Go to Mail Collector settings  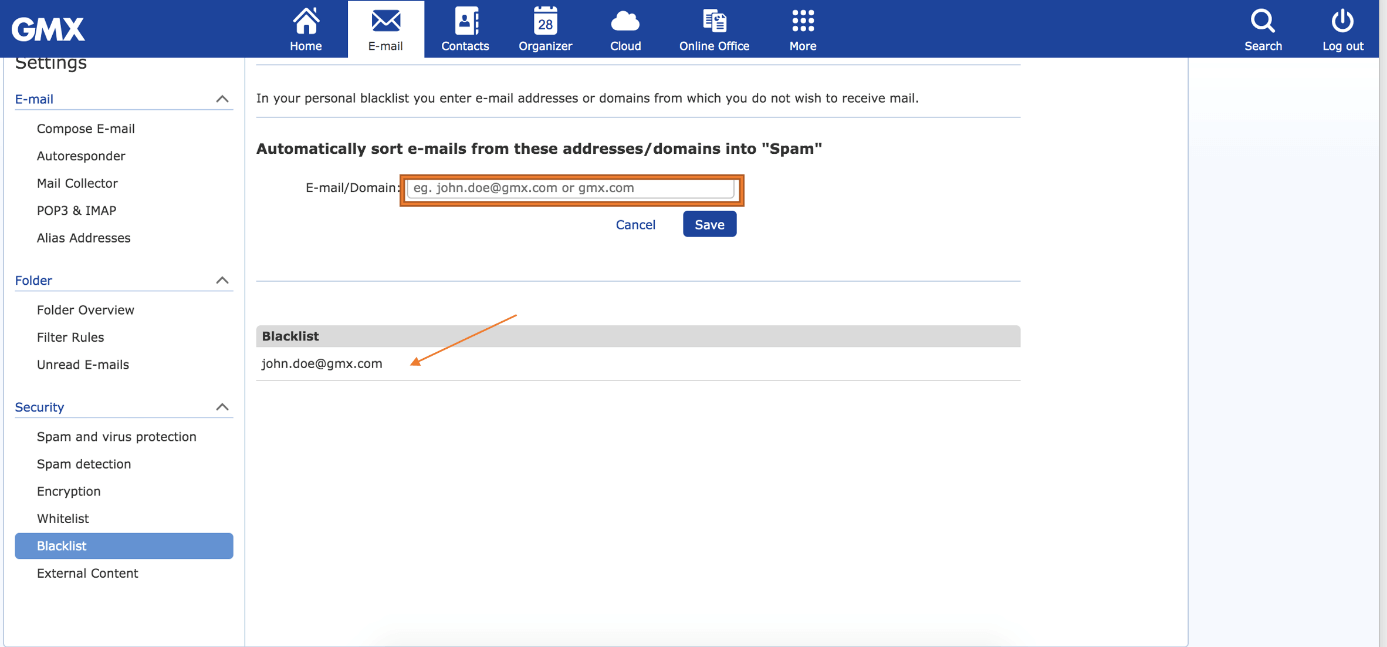click(x=77, y=183)
